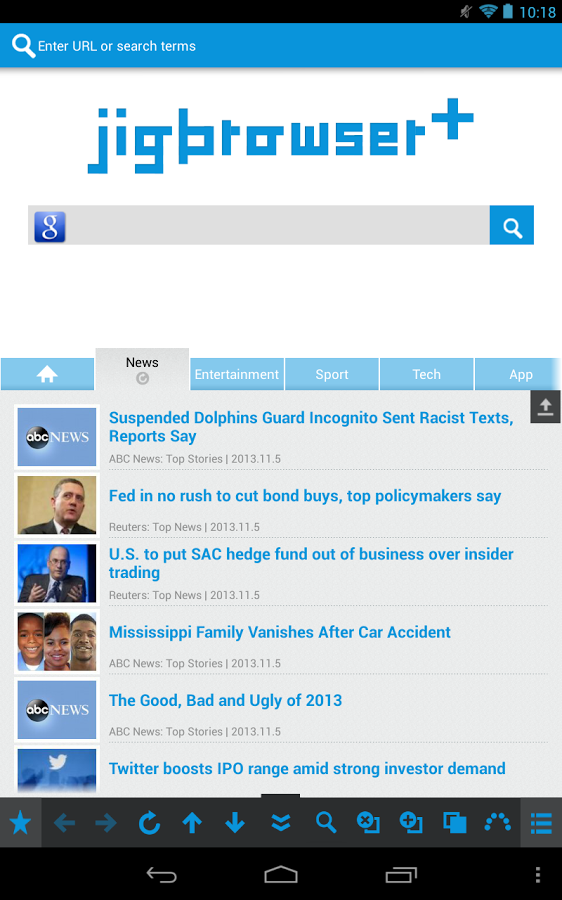Tap the down arrow in the toolbar

[x=235, y=823]
